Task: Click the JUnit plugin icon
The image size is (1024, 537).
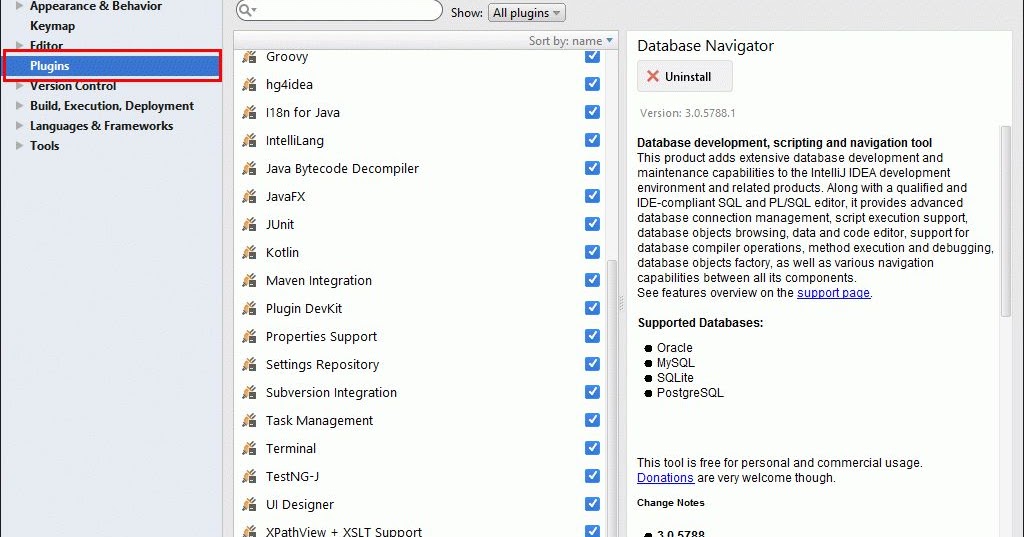Action: click(x=249, y=225)
